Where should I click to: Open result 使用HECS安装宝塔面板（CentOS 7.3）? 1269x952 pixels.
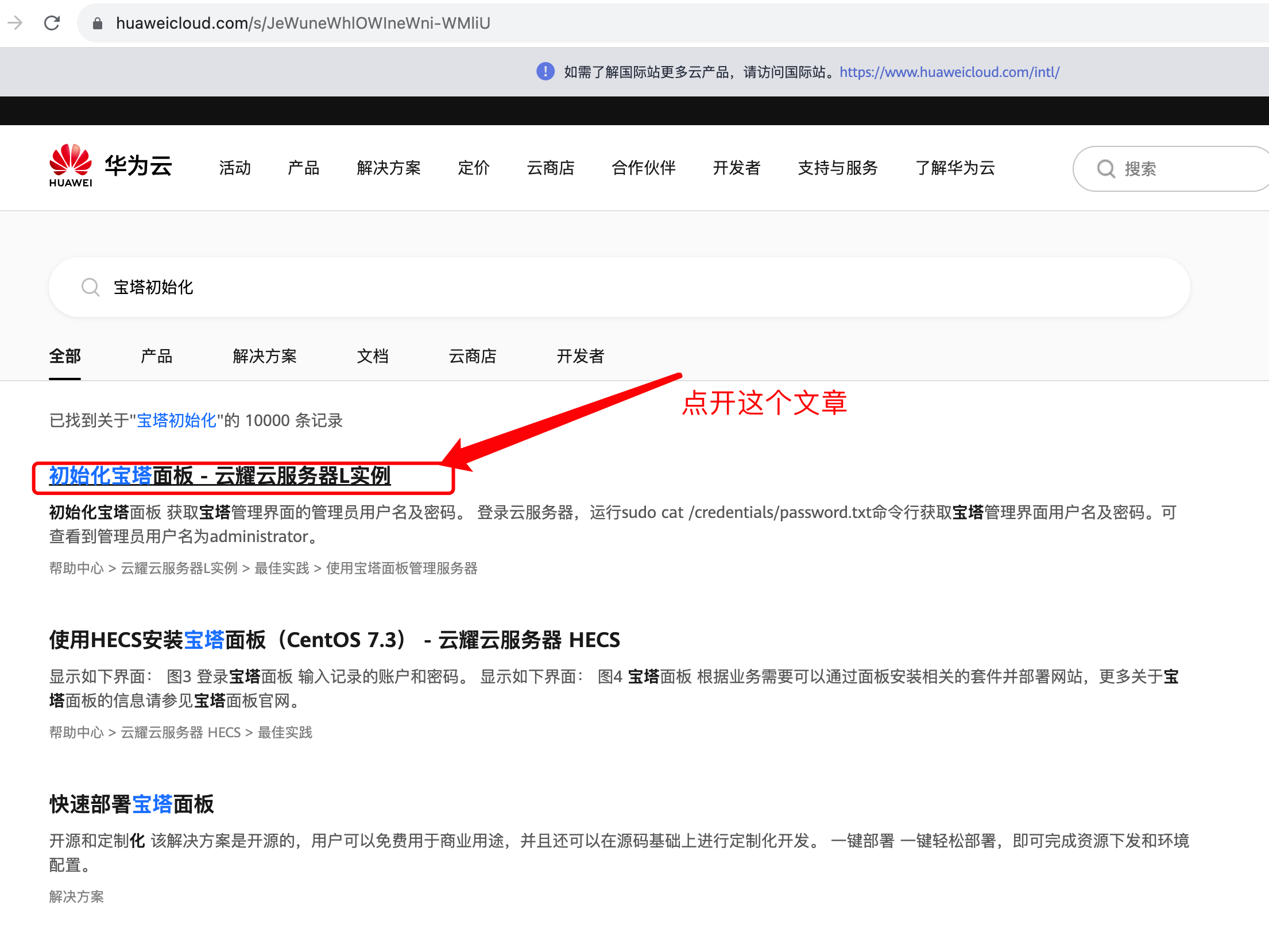(x=334, y=640)
